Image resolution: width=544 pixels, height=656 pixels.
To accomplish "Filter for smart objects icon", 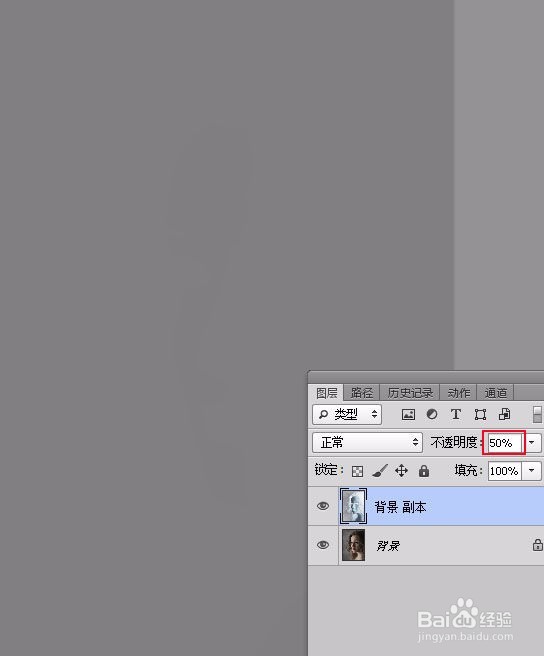I will 504,414.
